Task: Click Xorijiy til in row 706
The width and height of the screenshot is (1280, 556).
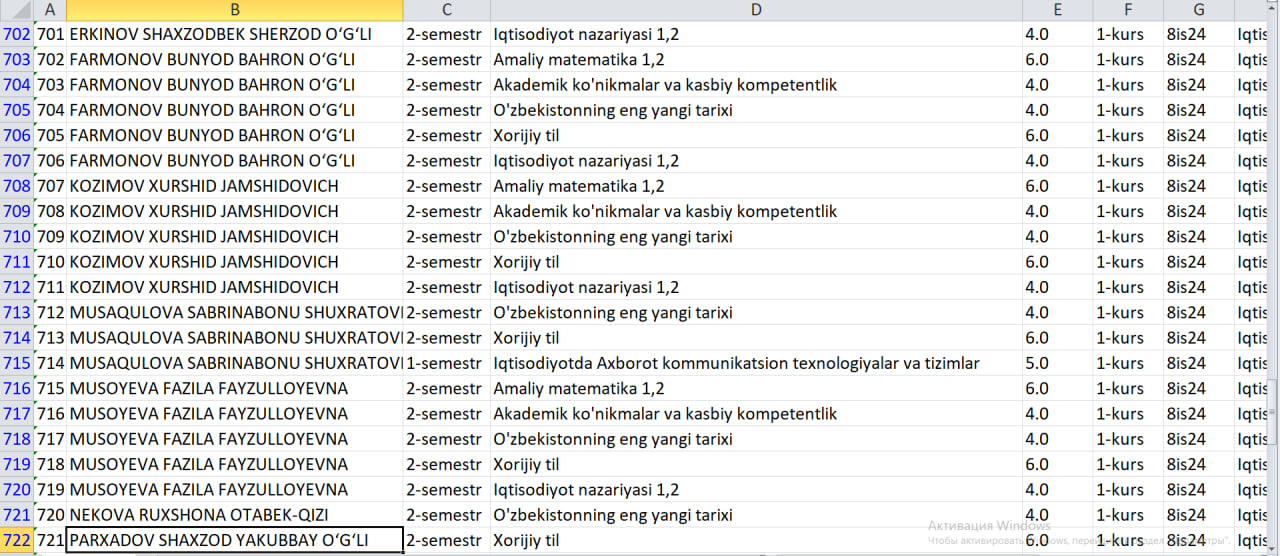Action: point(756,135)
